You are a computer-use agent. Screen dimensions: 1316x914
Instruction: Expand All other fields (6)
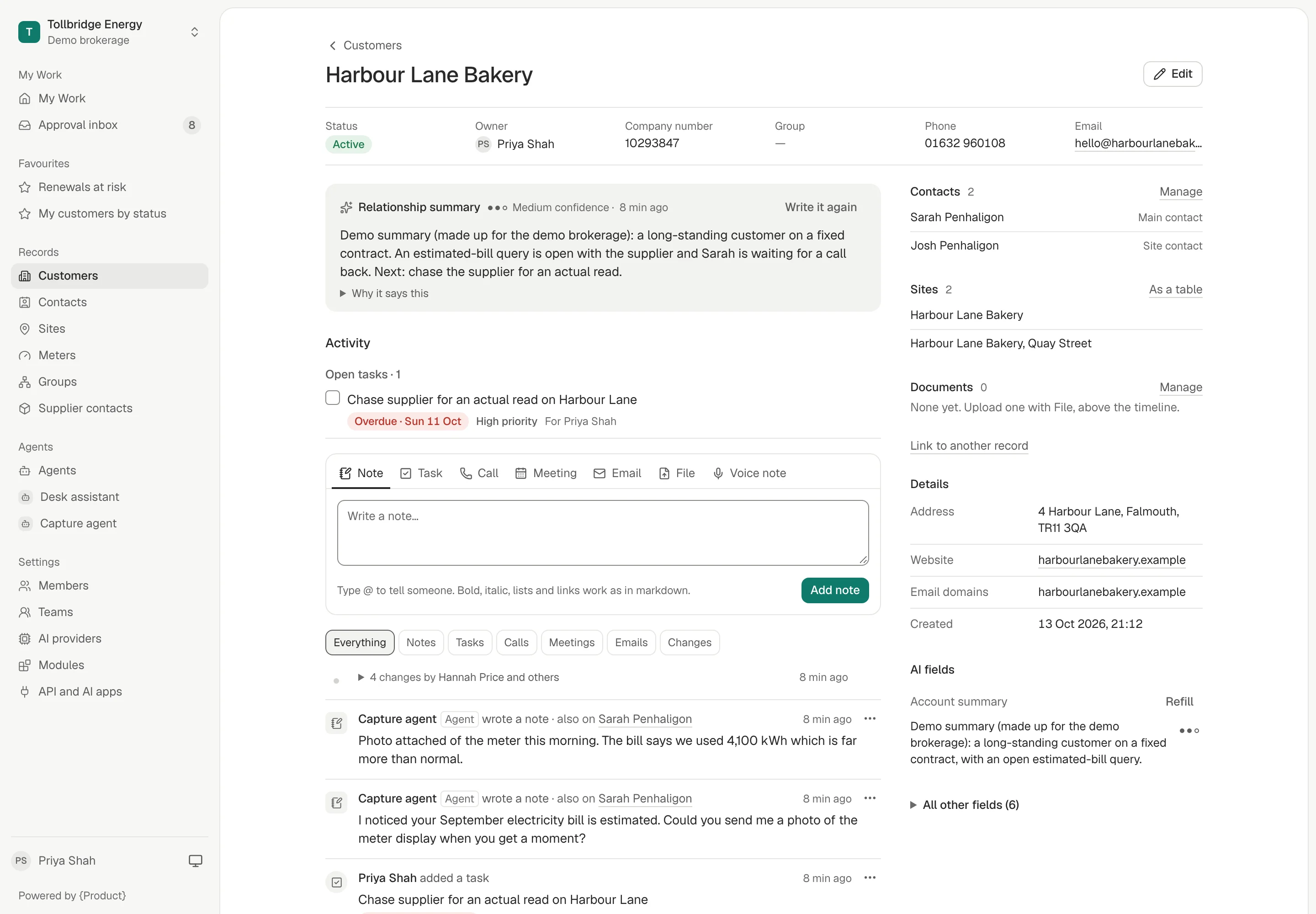(965, 805)
